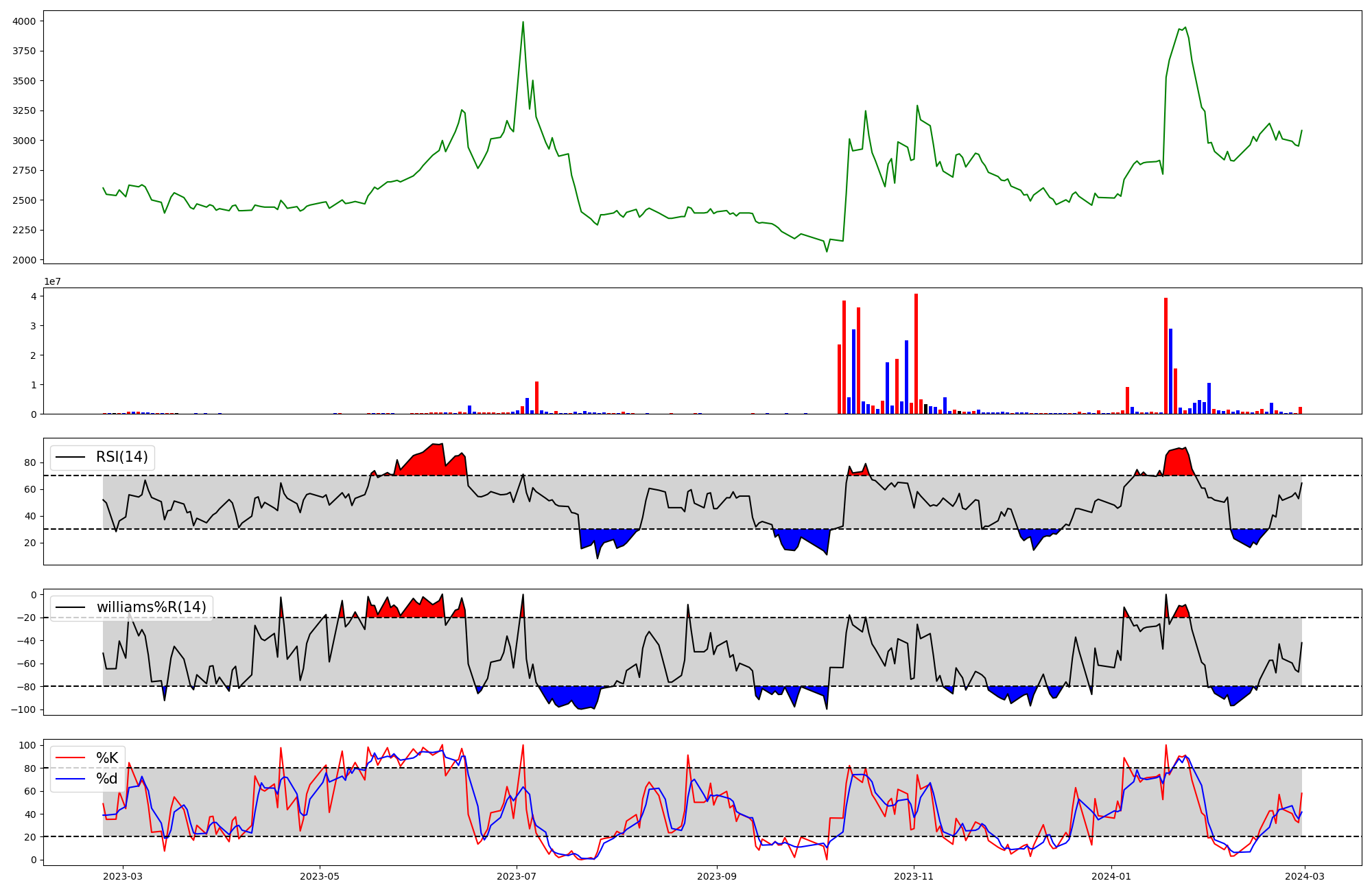
Task: Click the %d legend entry text
Action: (107, 779)
